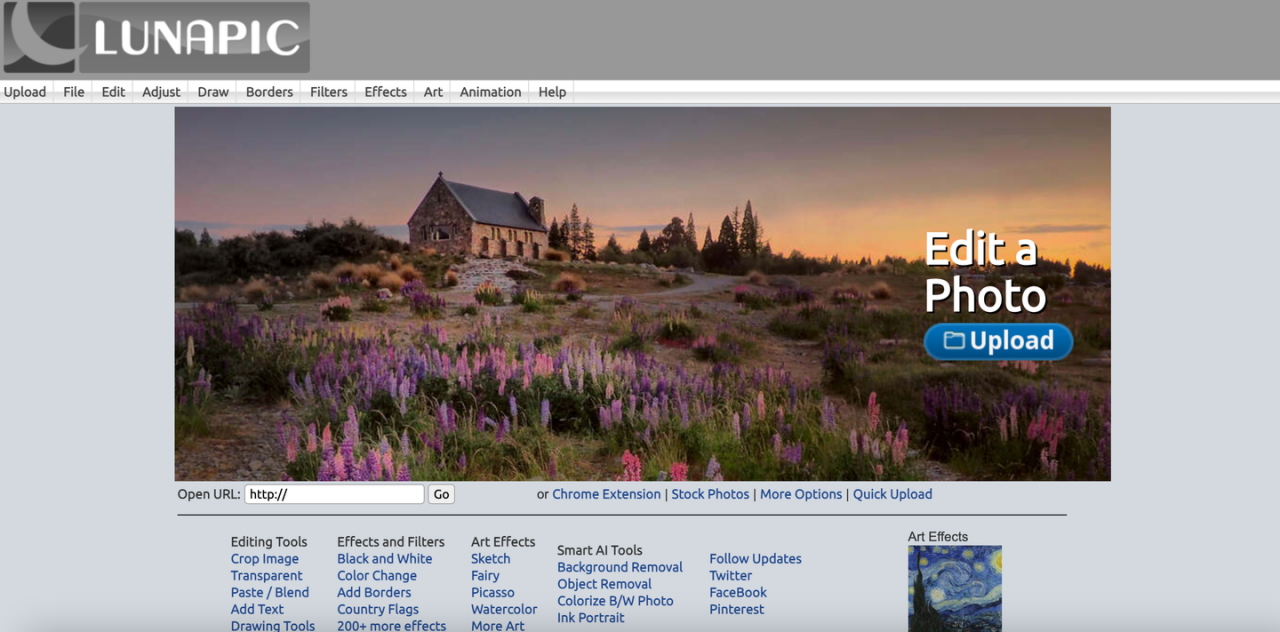The height and width of the screenshot is (632, 1280).
Task: Open the File menu
Action: point(74,92)
